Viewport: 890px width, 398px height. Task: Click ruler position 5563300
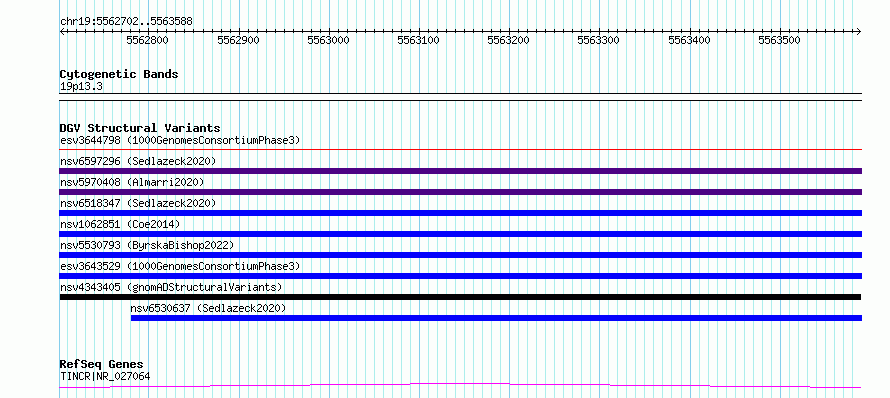click(599, 40)
